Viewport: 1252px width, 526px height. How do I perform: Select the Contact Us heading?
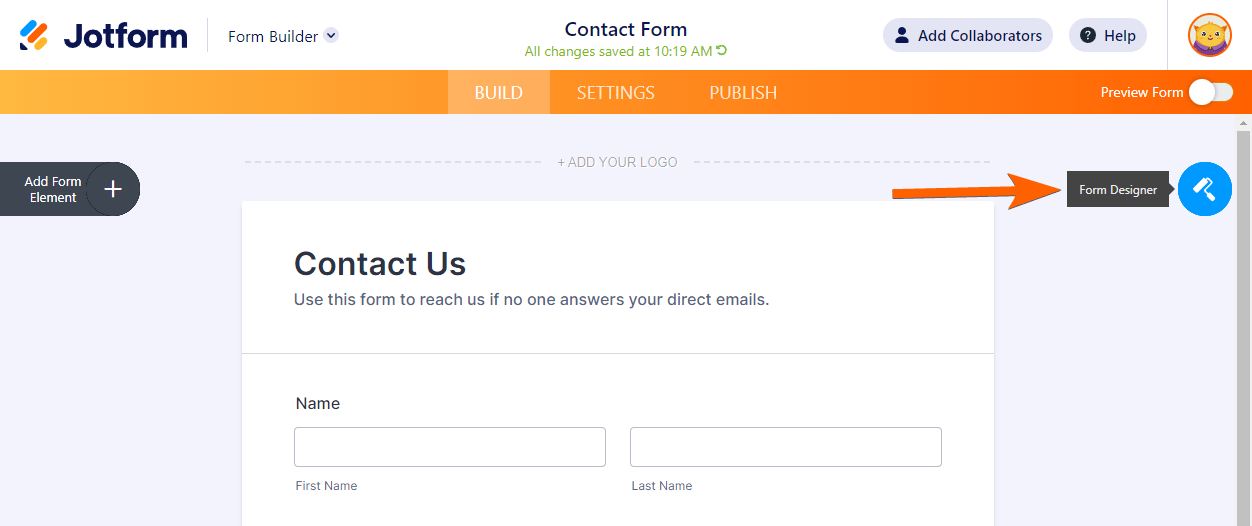pos(380,264)
